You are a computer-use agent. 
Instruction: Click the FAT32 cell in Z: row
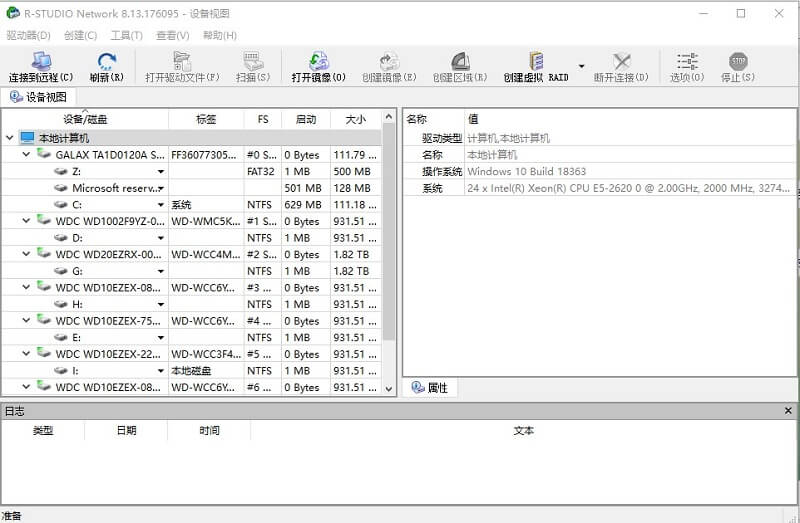pos(263,171)
